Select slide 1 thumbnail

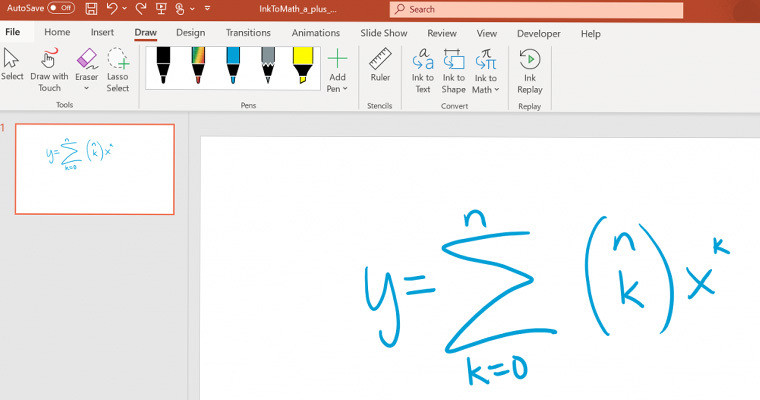point(95,169)
